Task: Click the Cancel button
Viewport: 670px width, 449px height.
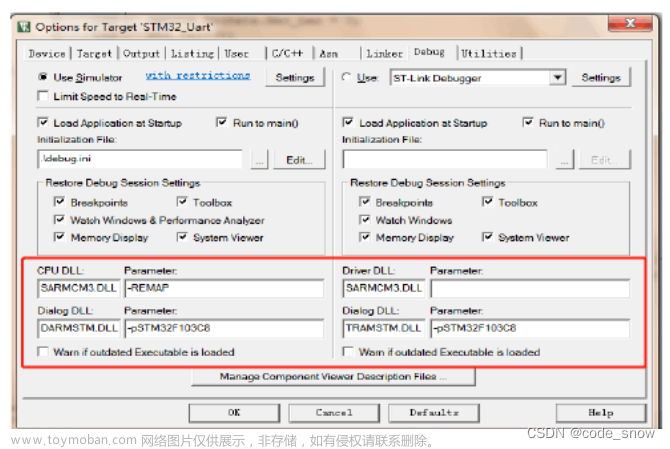Action: click(x=334, y=413)
